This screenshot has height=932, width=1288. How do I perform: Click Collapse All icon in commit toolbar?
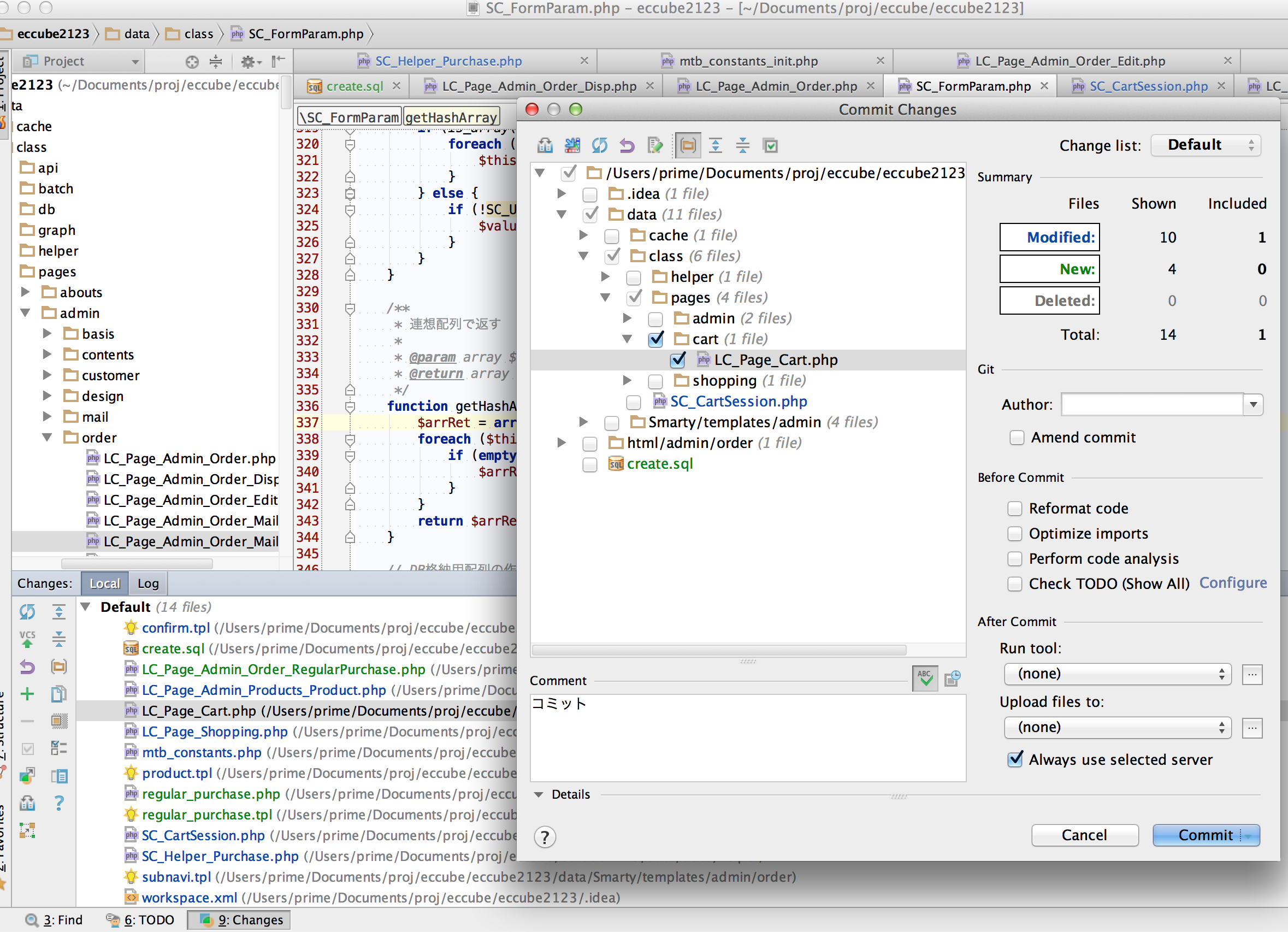(742, 146)
